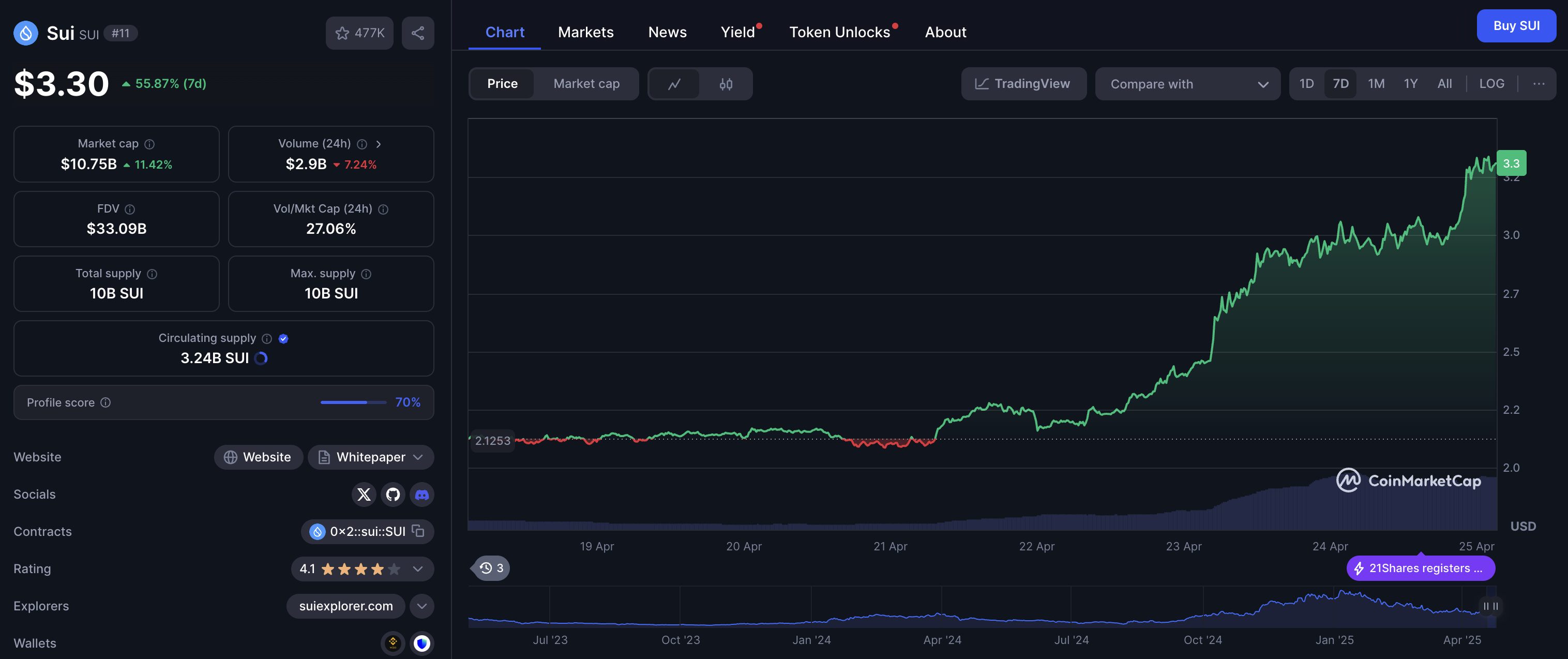Open the Compare with dropdown
This screenshot has width=1568, height=659.
1187,84
